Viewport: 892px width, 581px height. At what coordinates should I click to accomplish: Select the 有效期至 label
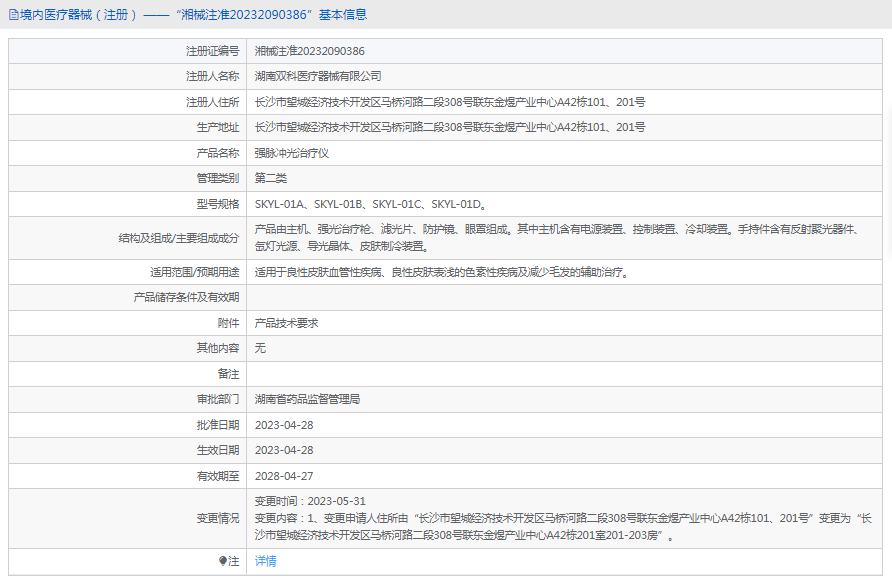(x=218, y=476)
